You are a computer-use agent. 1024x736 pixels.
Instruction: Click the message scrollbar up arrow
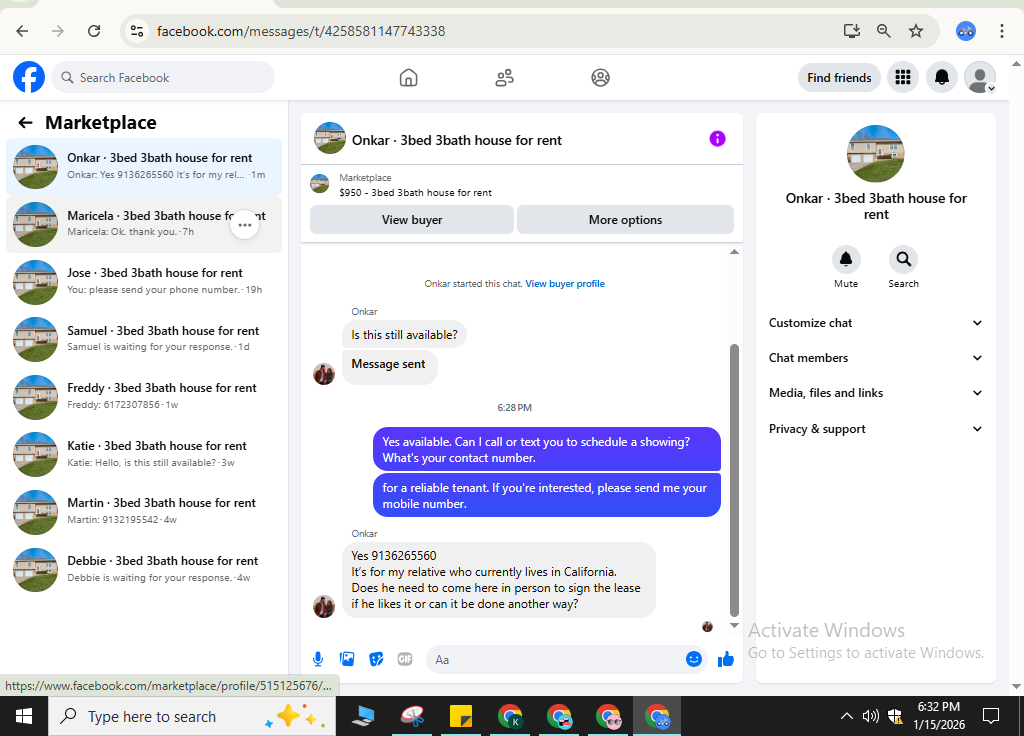pyautogui.click(x=734, y=252)
